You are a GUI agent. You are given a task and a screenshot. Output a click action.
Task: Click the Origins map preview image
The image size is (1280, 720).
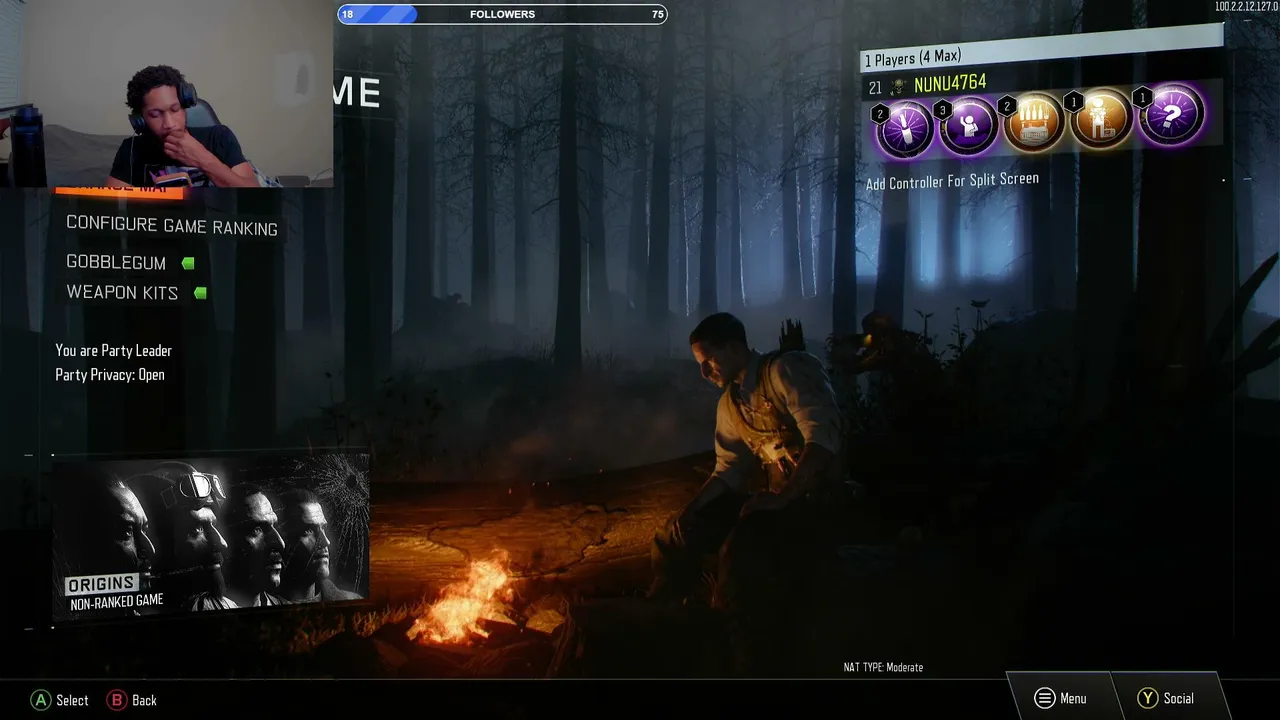pyautogui.click(x=211, y=535)
